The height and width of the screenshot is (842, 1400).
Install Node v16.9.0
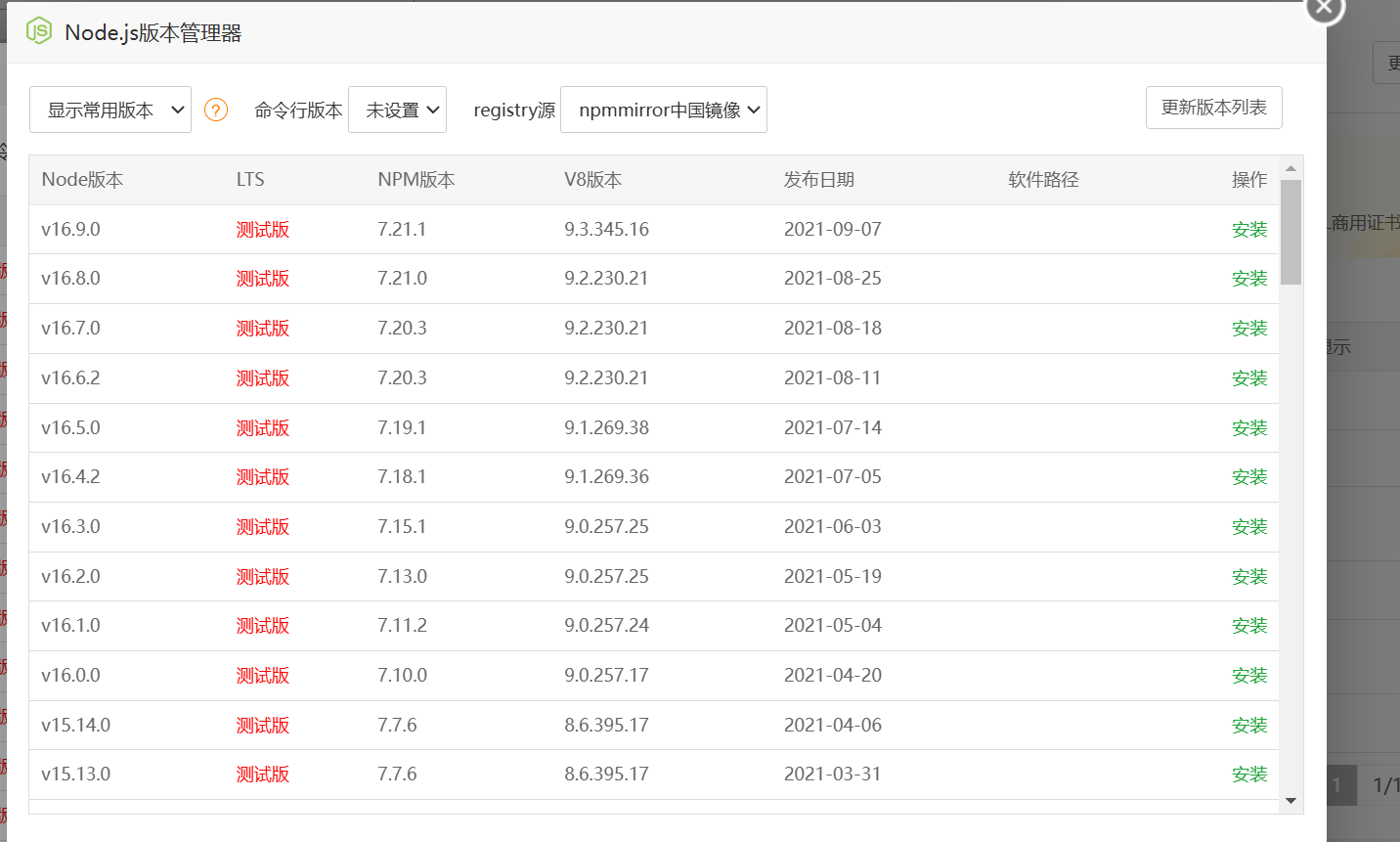coord(1249,229)
